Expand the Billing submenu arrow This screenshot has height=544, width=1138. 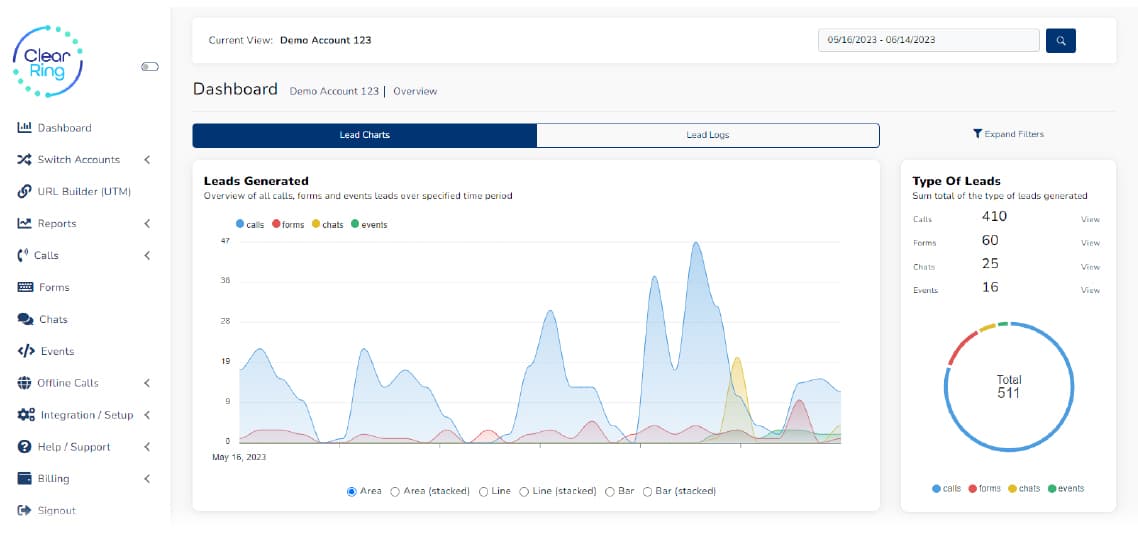pos(147,479)
